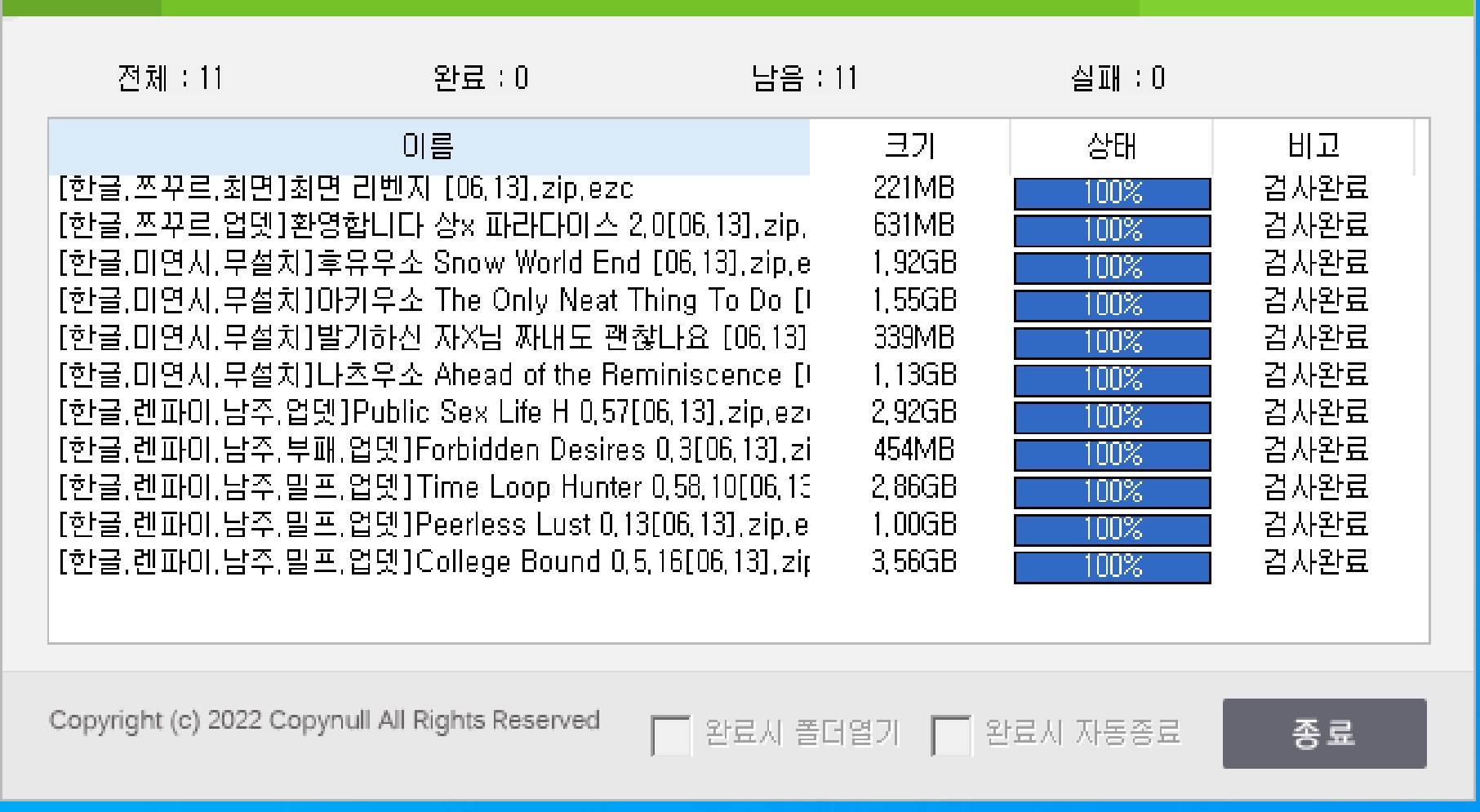The image size is (1480, 812).
Task: Select The Only Neat Thing To Do entry
Action: [433, 301]
